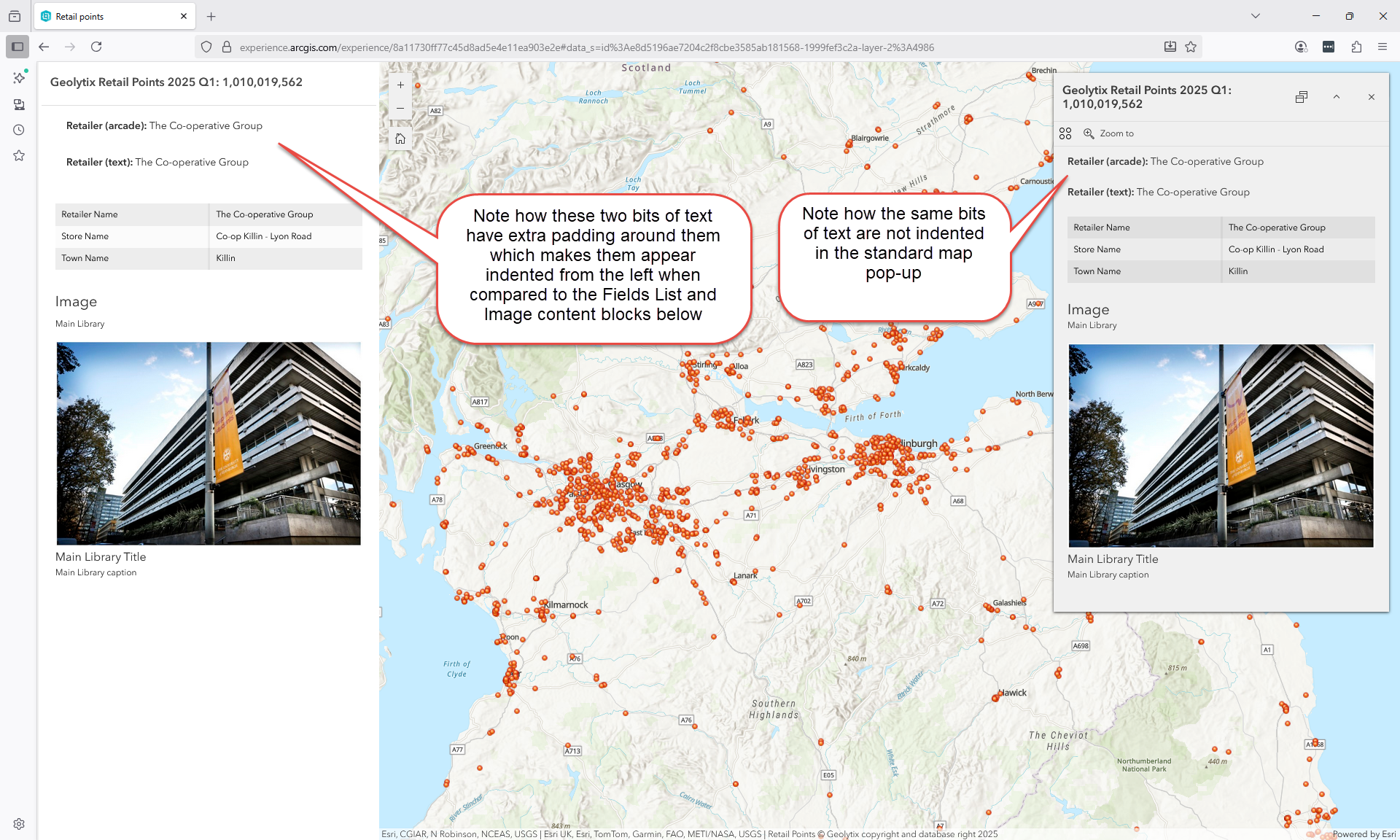This screenshot has width=1400, height=840.
Task: Click the Image heading in left panel
Action: [76, 302]
